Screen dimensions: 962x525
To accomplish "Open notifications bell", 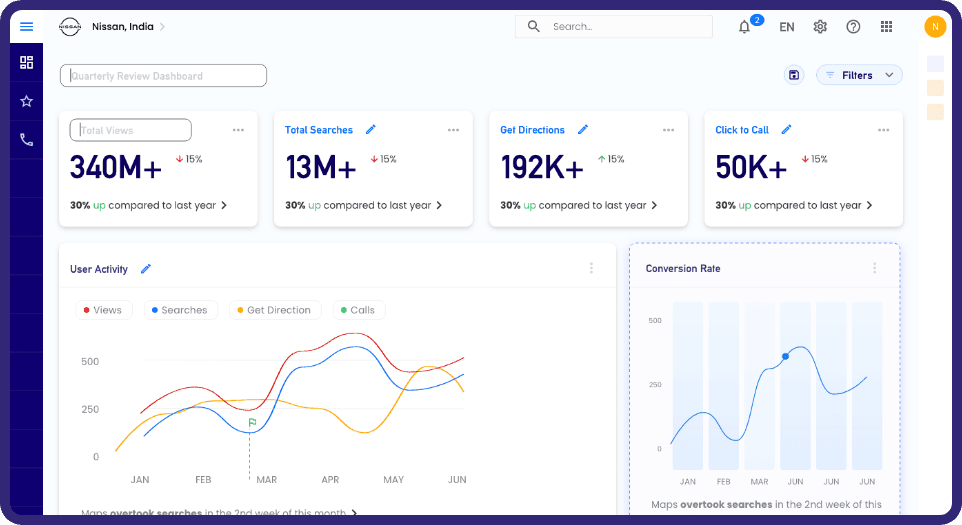I will (x=744, y=27).
